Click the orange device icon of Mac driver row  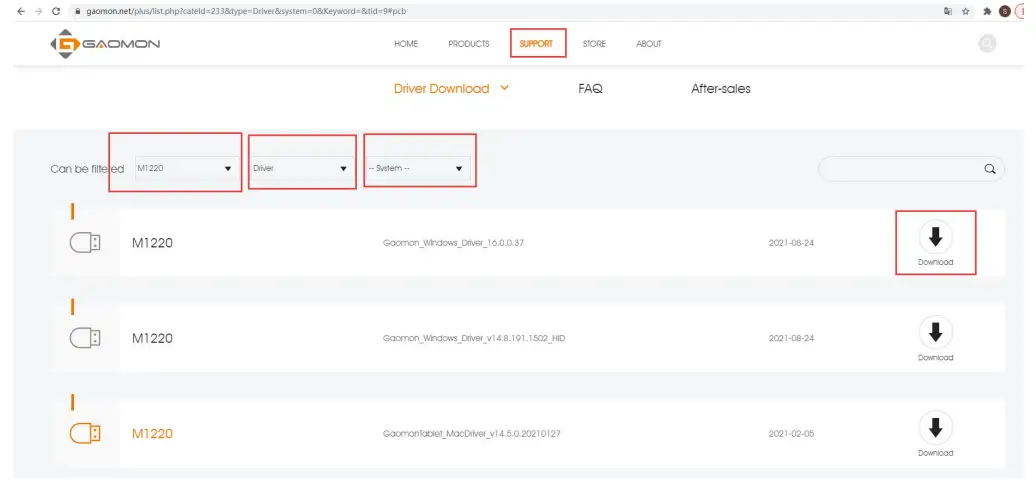tap(85, 433)
